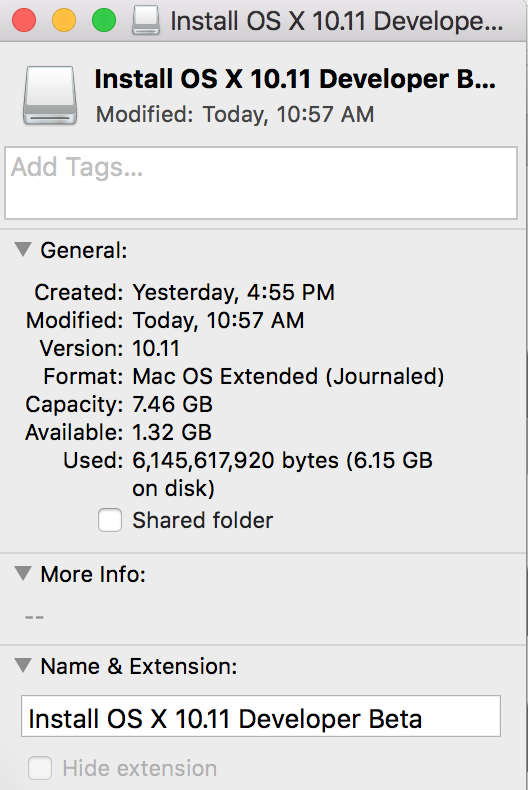The image size is (528, 790).
Task: Click the General section header label
Action: point(84,250)
